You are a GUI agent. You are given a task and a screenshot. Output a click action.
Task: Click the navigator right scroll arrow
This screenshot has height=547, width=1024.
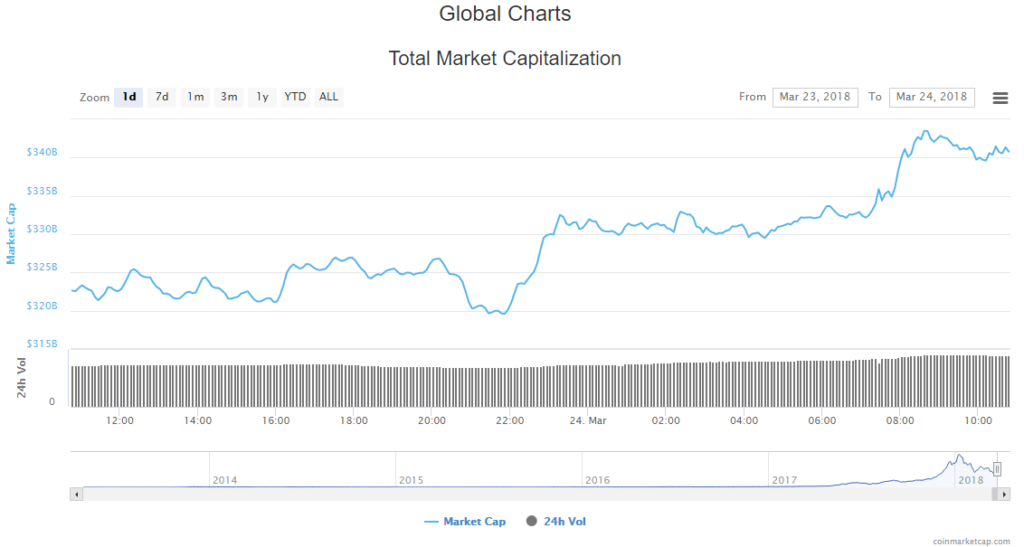pyautogui.click(x=1003, y=493)
